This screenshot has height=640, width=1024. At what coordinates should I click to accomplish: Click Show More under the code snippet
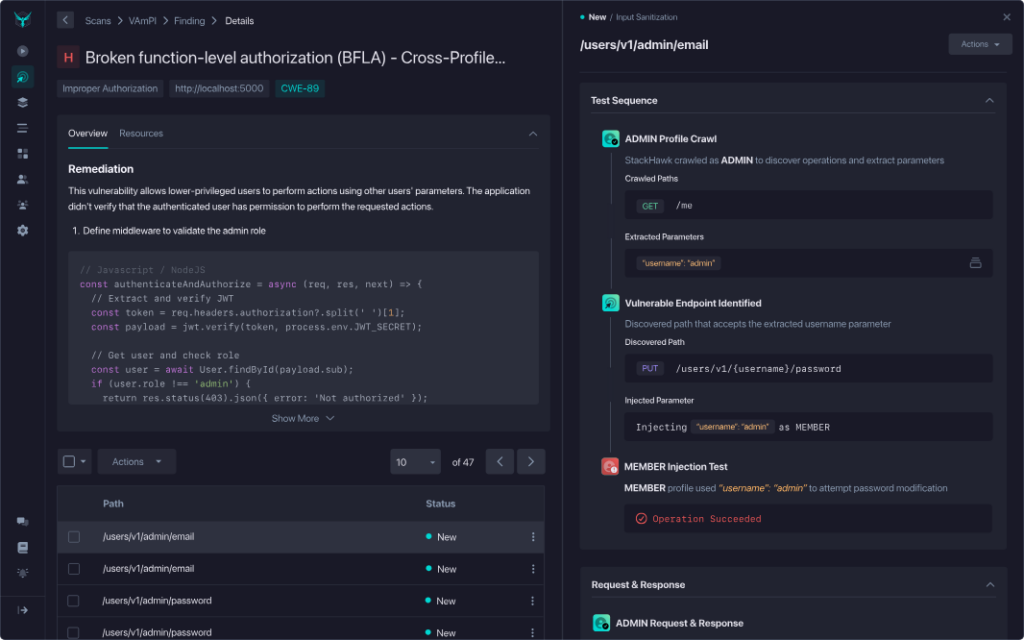point(303,418)
